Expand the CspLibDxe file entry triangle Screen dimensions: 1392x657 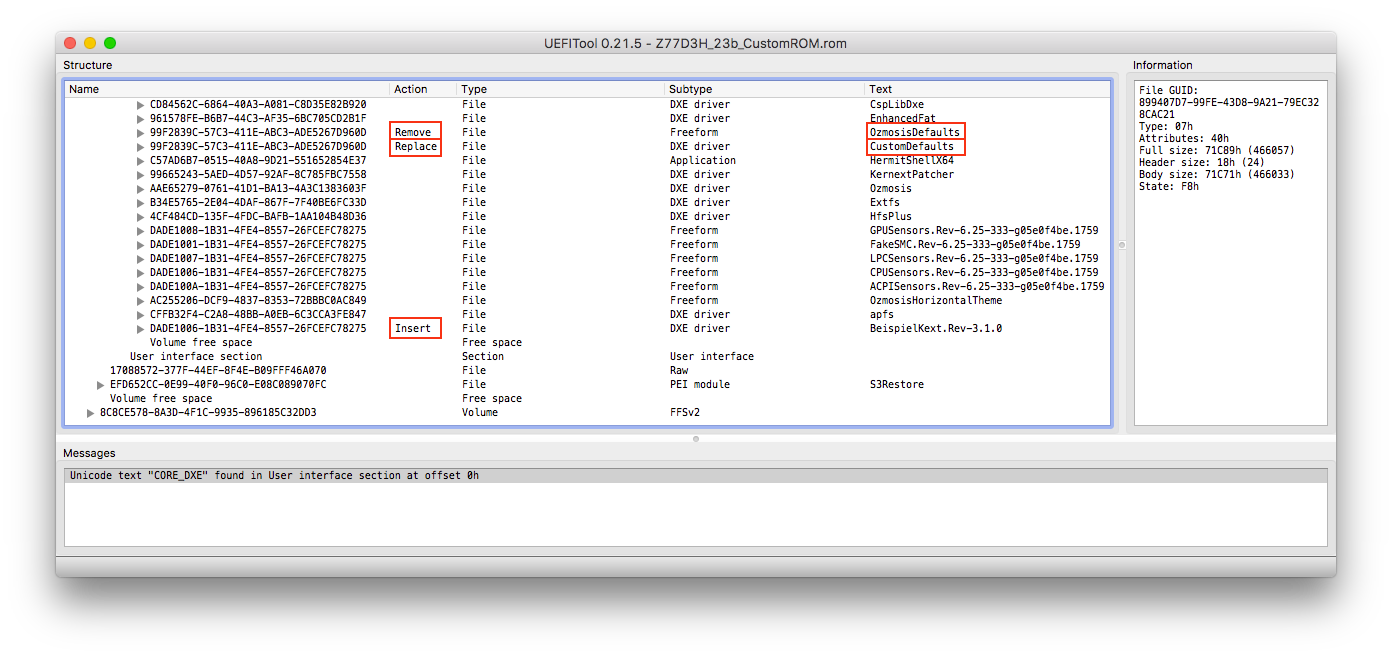[x=141, y=104]
